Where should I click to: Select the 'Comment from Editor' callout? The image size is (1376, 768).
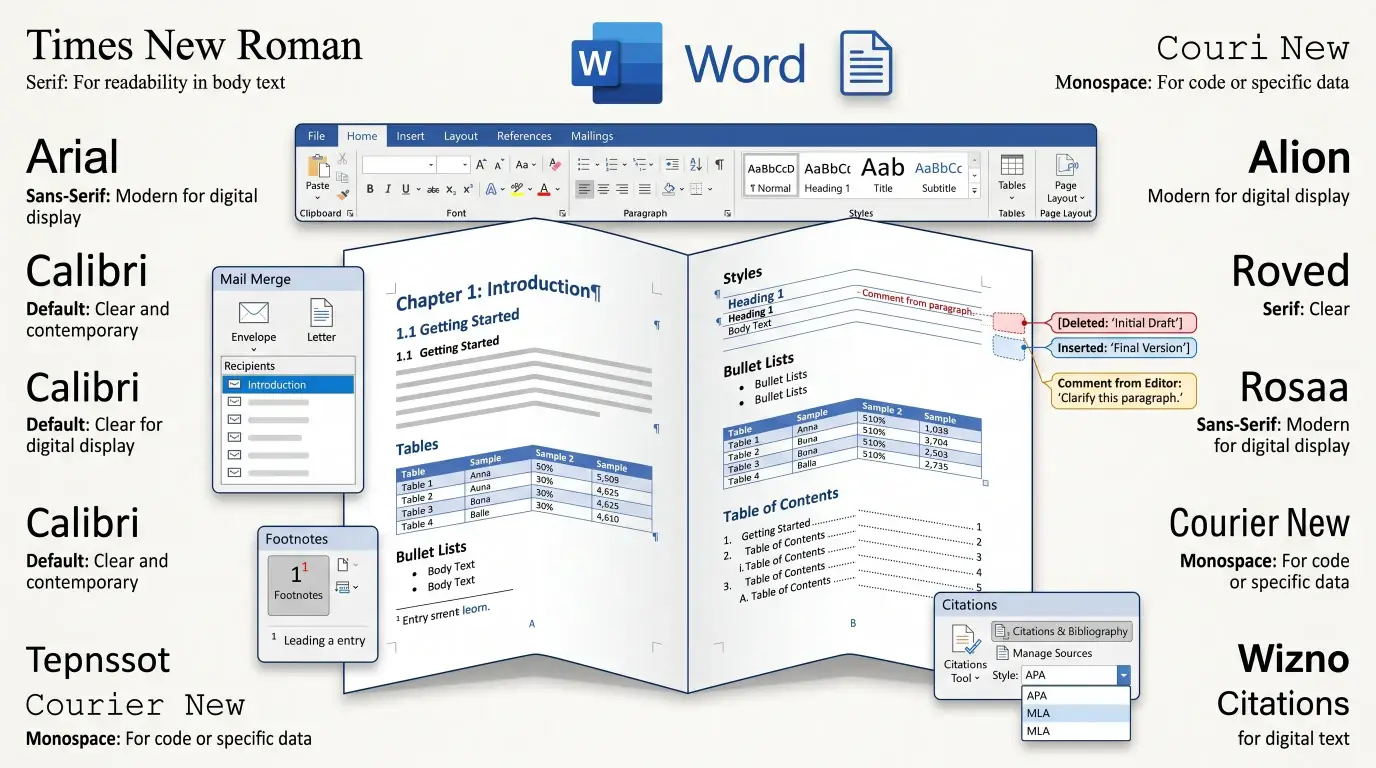[1125, 391]
